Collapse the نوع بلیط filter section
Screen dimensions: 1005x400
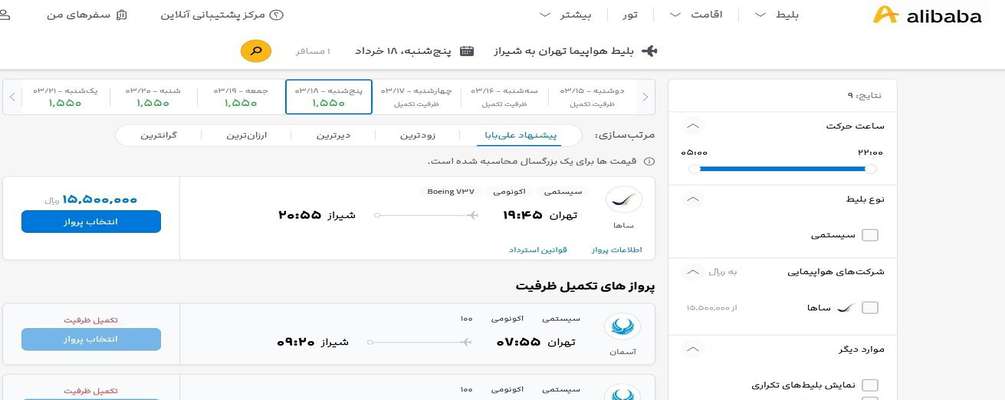coord(693,199)
